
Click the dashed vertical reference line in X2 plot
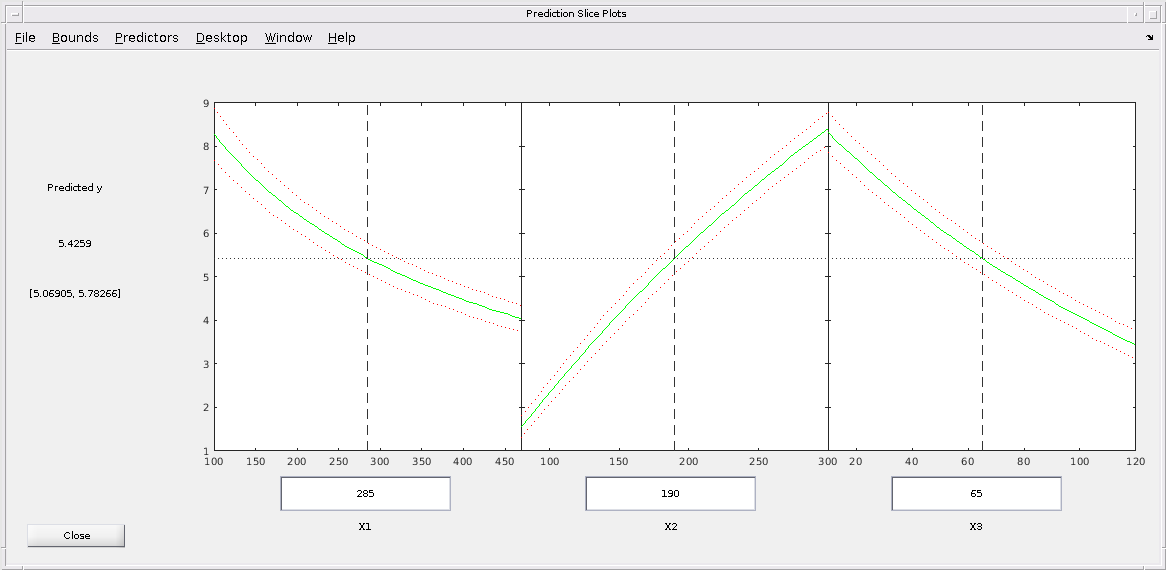click(x=674, y=276)
